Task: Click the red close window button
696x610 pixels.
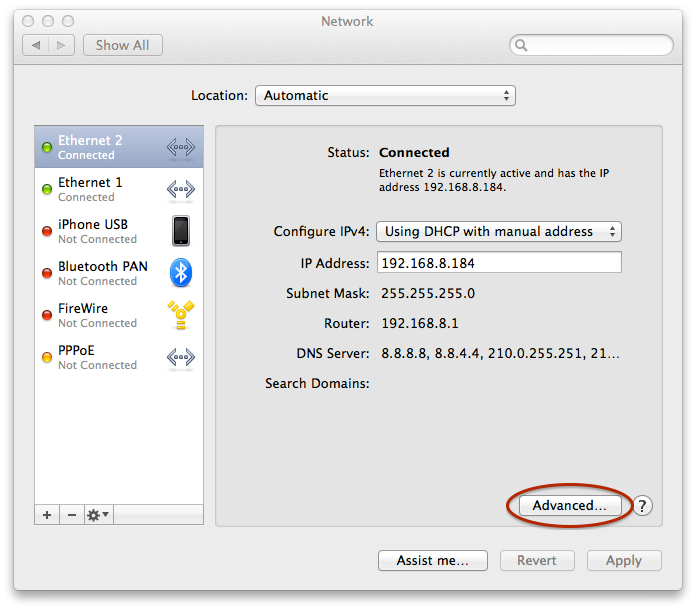Action: [28, 21]
